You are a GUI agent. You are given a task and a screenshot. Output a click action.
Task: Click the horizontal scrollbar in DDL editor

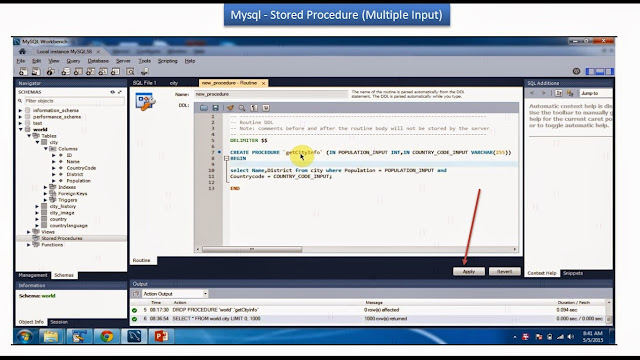click(x=252, y=249)
